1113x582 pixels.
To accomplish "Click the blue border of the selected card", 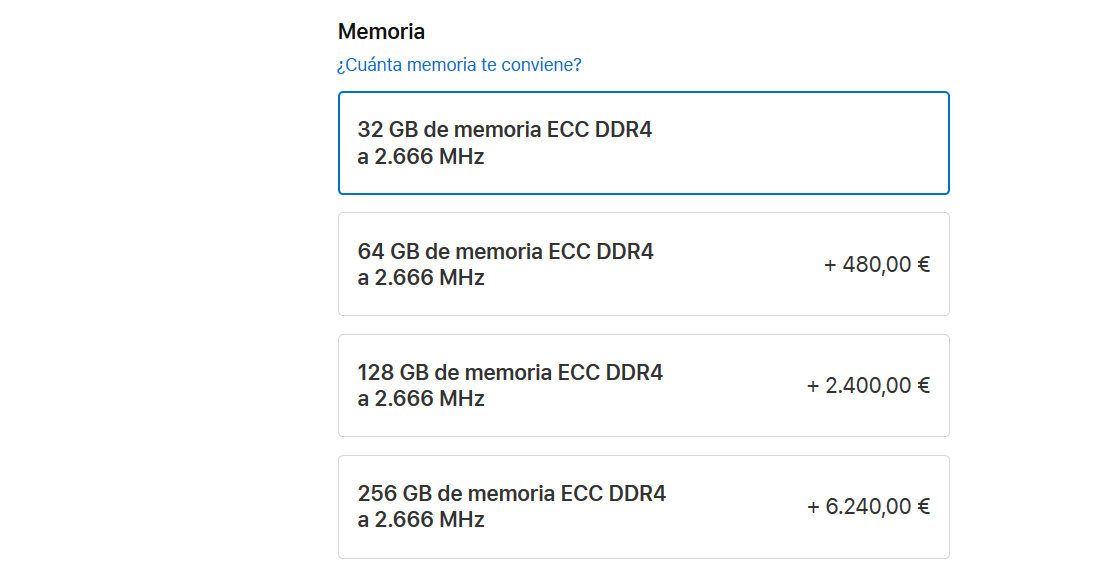I will pyautogui.click(x=644, y=92).
